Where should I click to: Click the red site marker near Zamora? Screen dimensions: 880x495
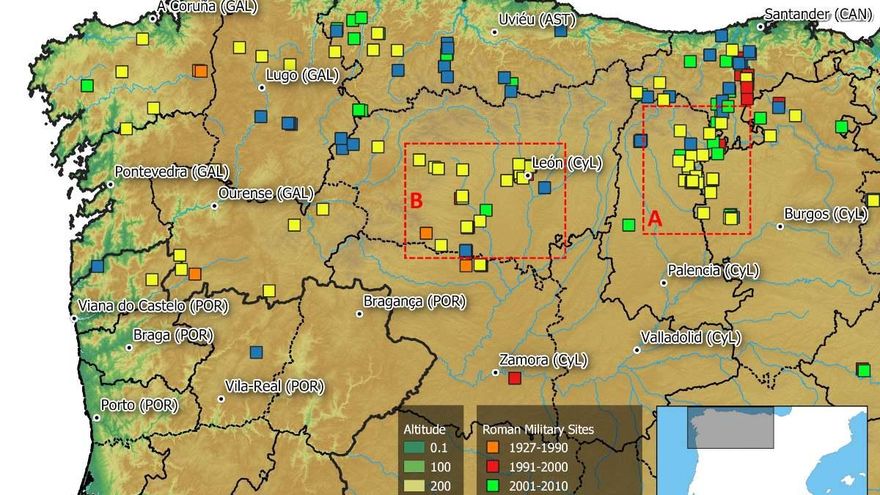pos(515,378)
